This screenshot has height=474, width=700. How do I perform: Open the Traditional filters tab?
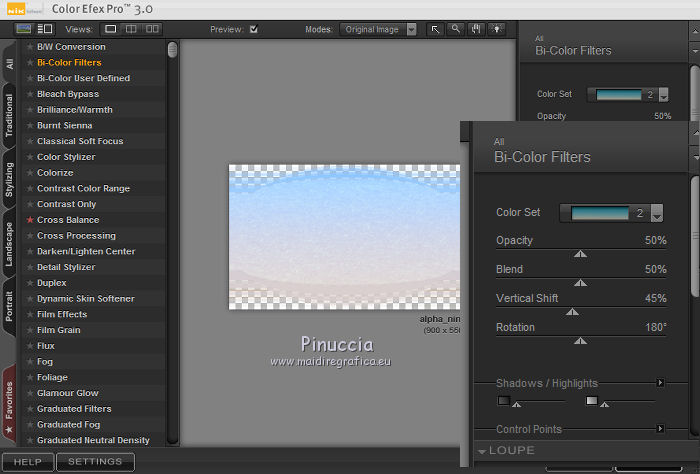8,115
